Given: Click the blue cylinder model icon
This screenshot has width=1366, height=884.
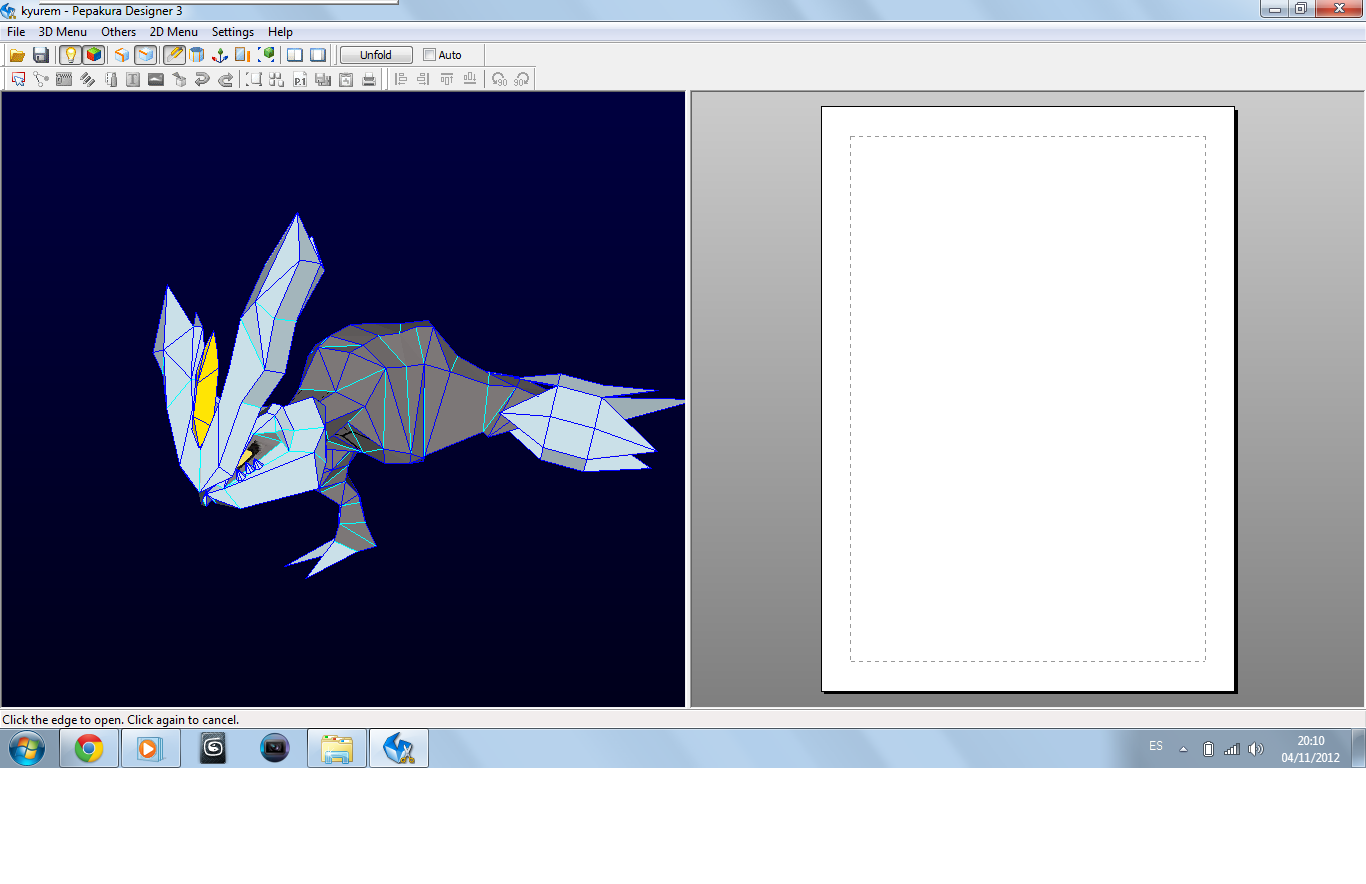Looking at the screenshot, I should click(x=197, y=55).
